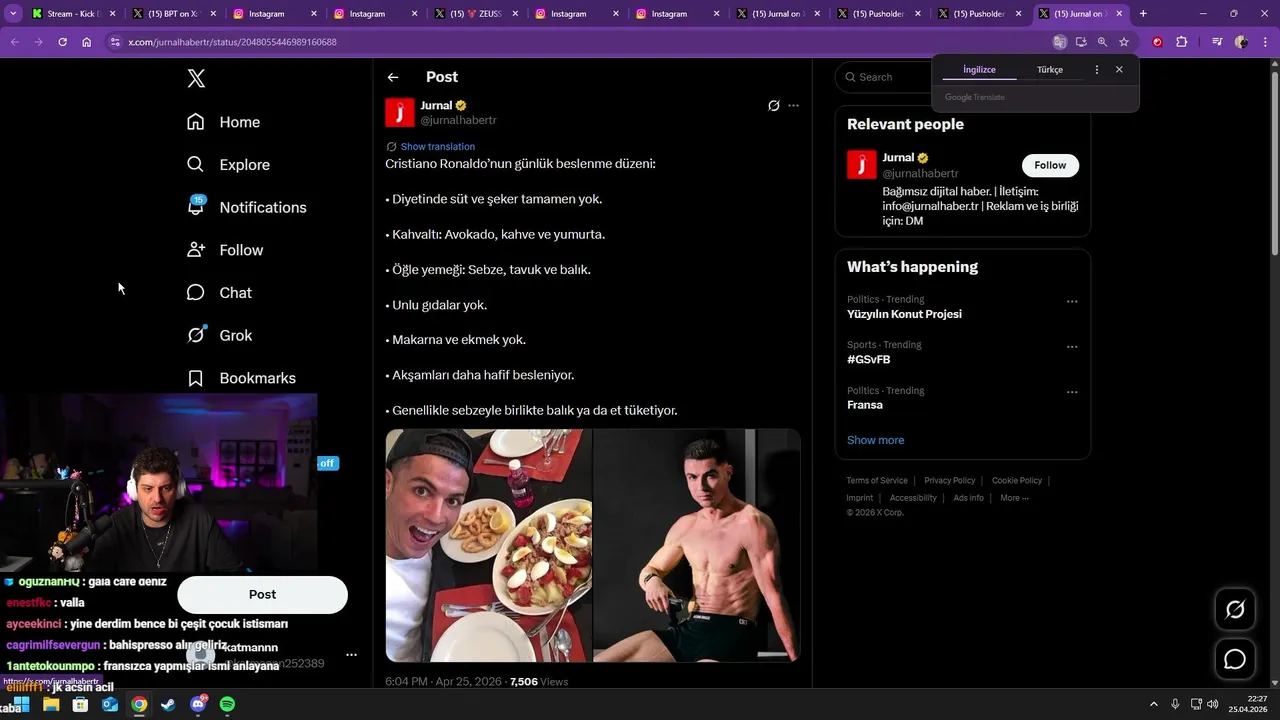Image resolution: width=1280 pixels, height=720 pixels.
Task: Open more options for Fransa trend
Action: tap(1072, 392)
